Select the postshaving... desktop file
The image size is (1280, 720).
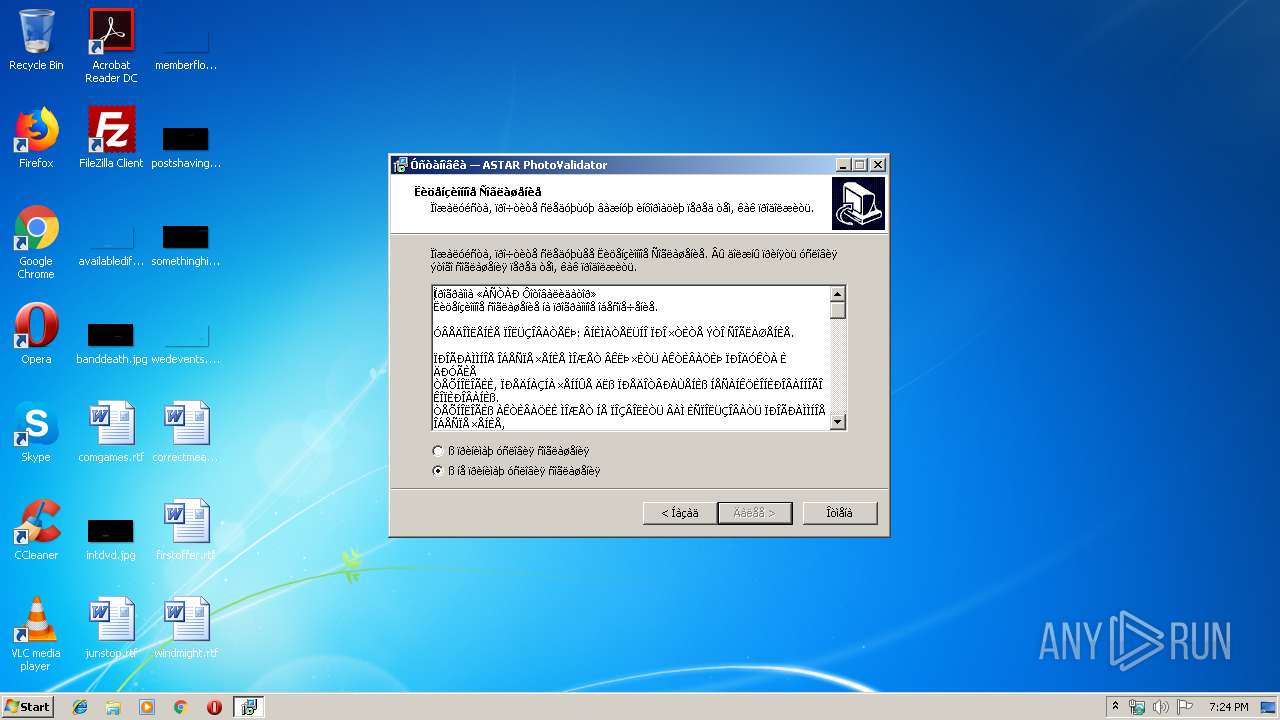click(186, 146)
